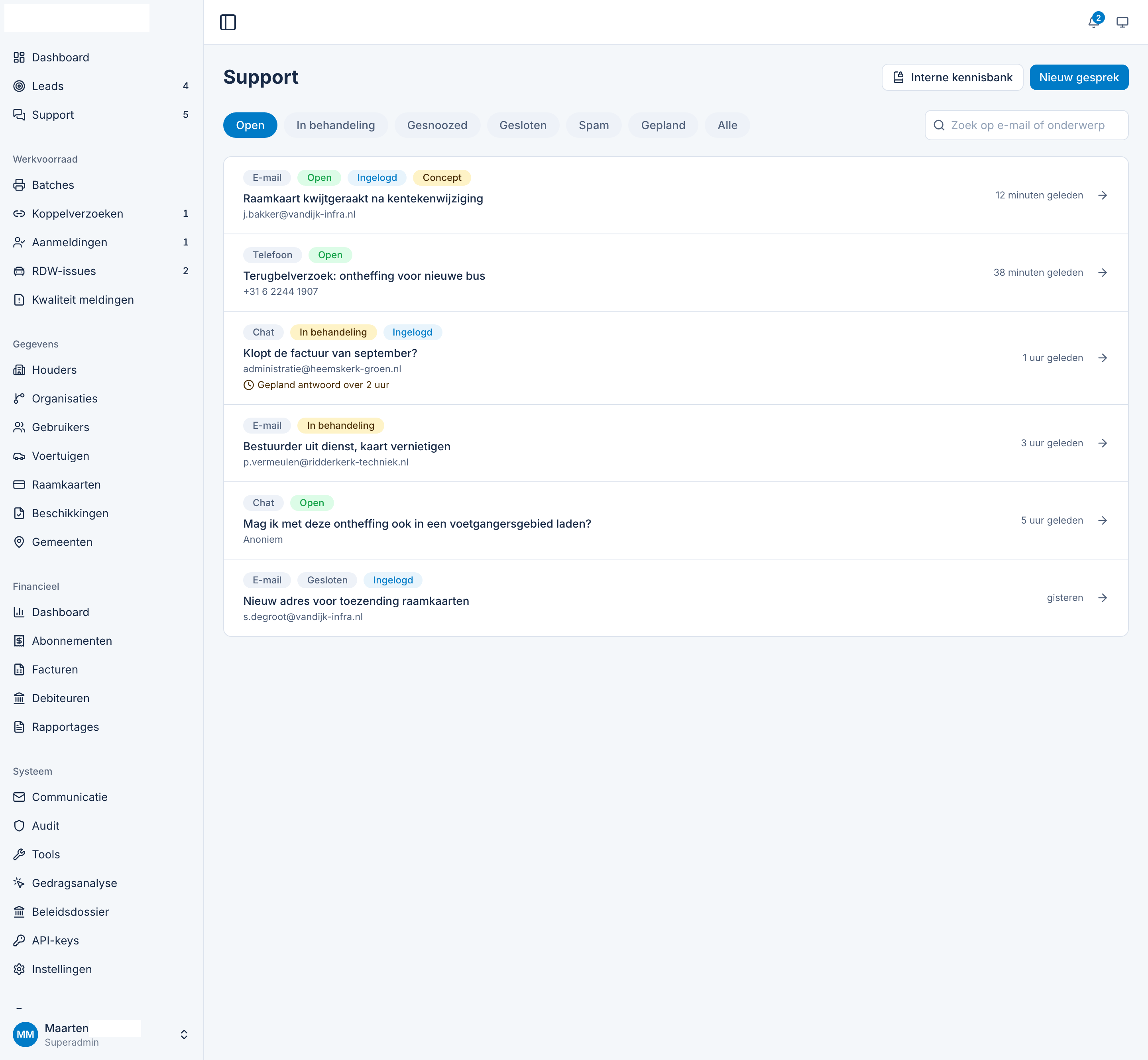Open Koppelverzoeken in the sidebar

click(x=102, y=213)
